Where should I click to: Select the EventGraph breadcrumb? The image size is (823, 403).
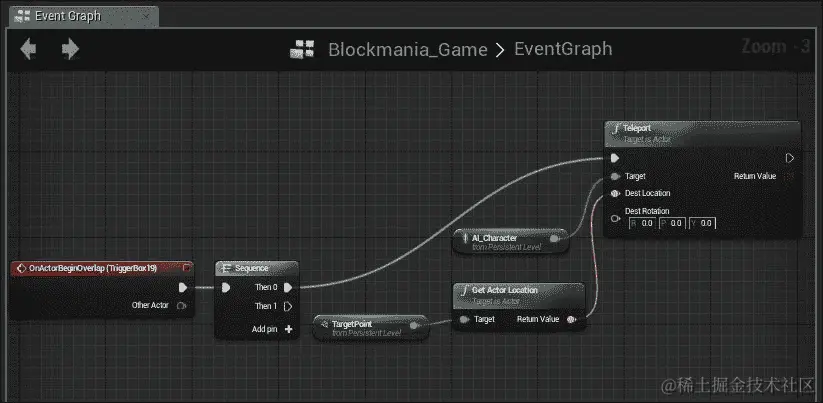tap(563, 49)
